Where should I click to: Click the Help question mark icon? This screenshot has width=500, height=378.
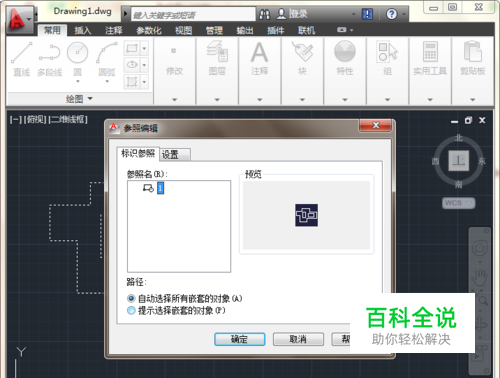click(x=391, y=14)
